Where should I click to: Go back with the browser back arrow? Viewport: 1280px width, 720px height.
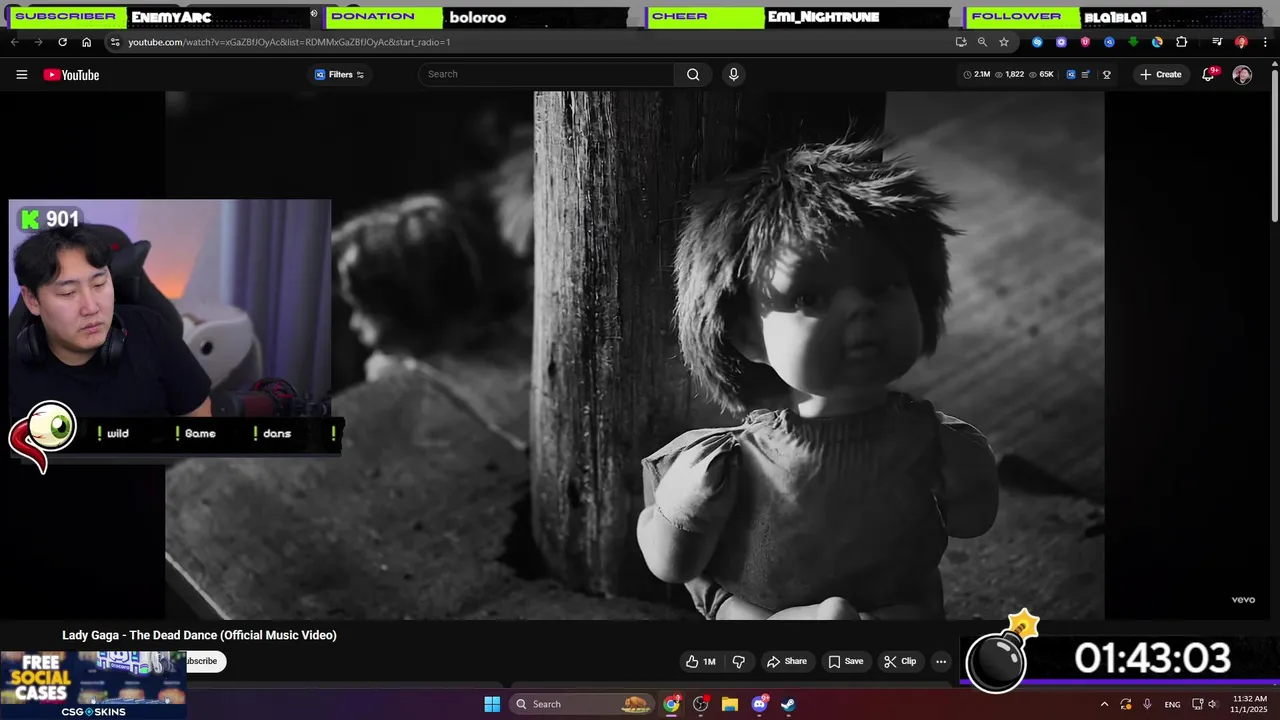click(14, 42)
